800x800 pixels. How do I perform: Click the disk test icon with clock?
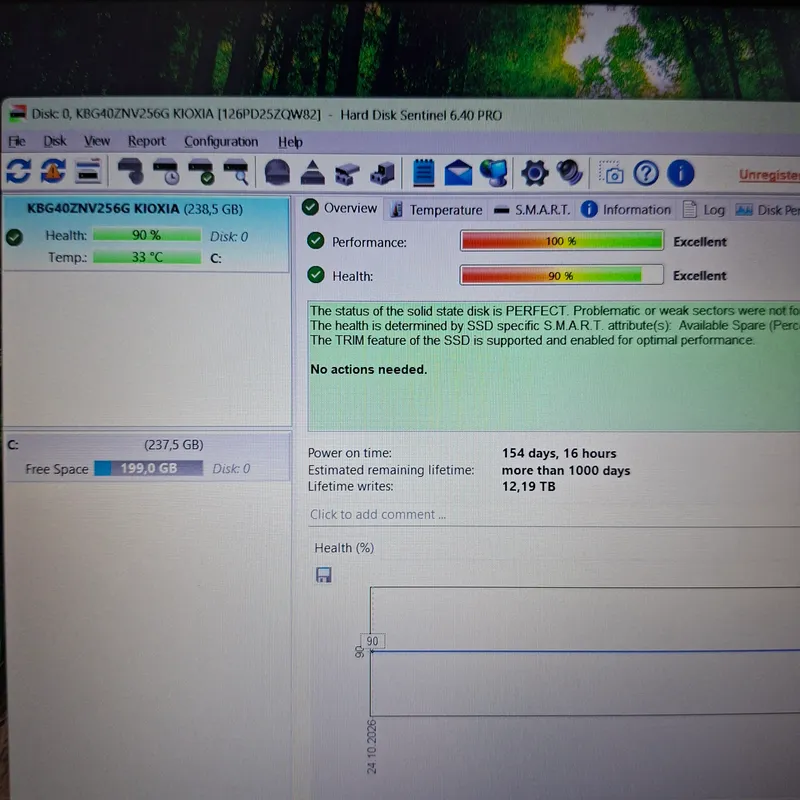[166, 172]
